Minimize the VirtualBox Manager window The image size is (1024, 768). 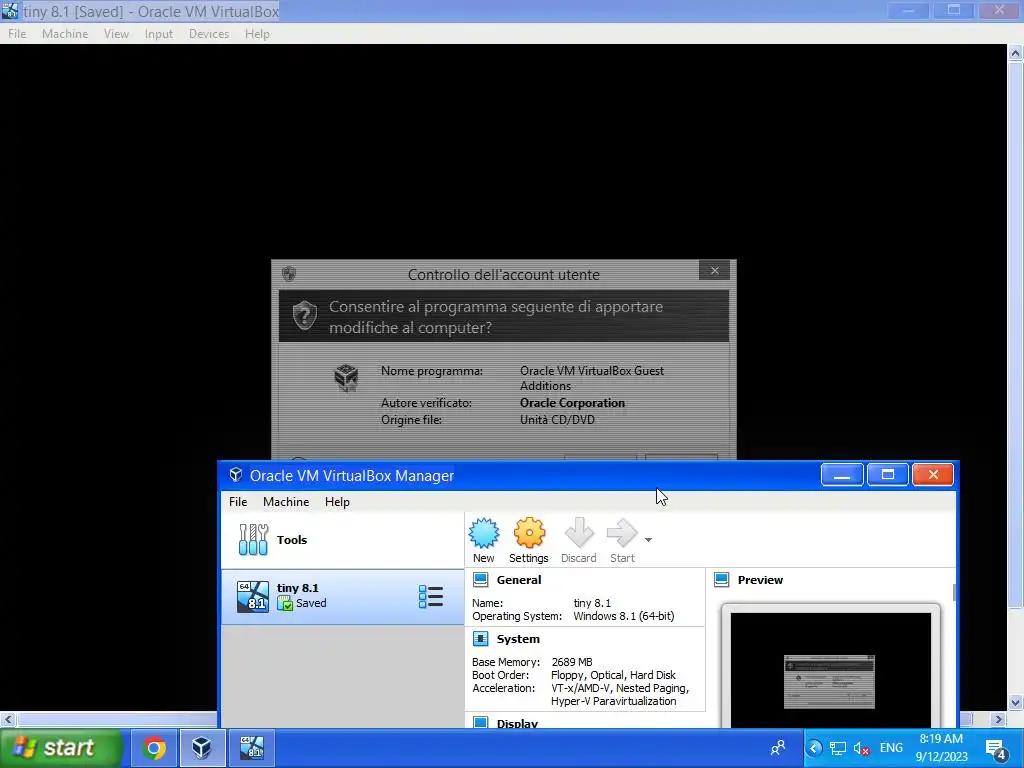point(842,475)
